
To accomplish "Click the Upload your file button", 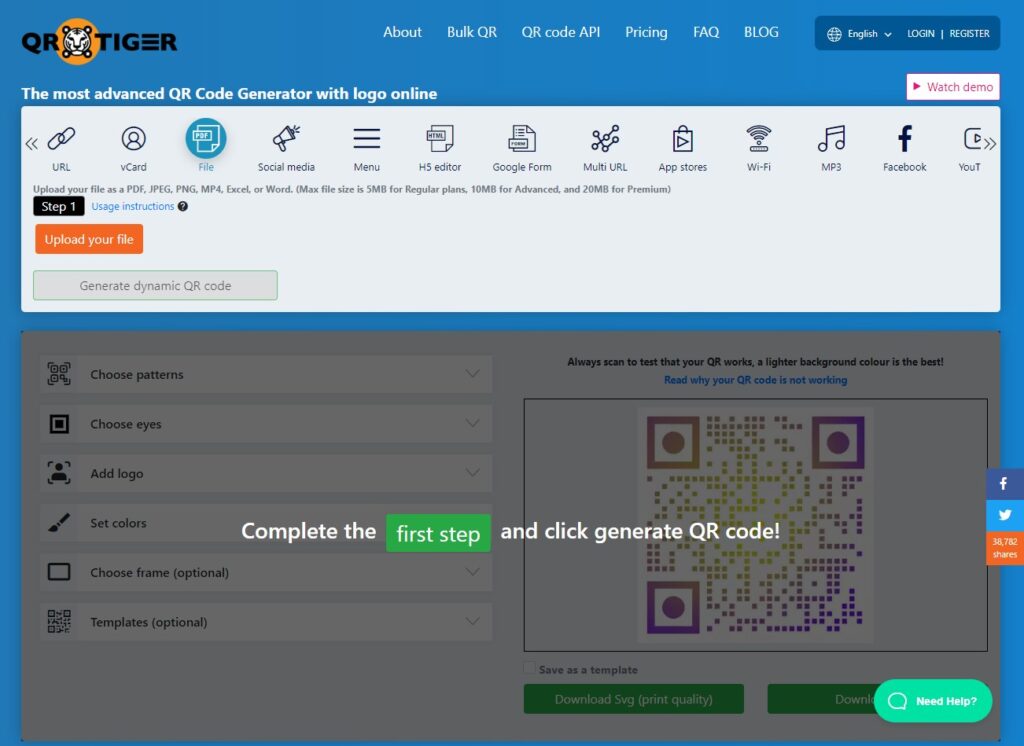I will click(89, 239).
